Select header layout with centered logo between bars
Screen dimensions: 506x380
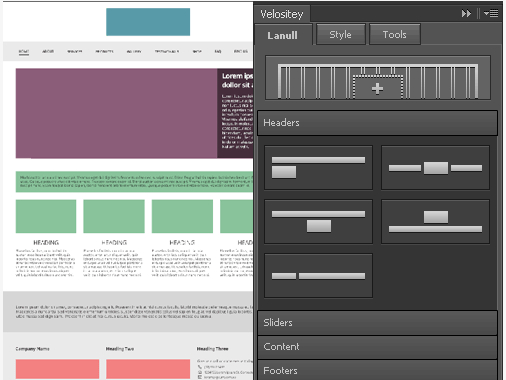coord(435,168)
